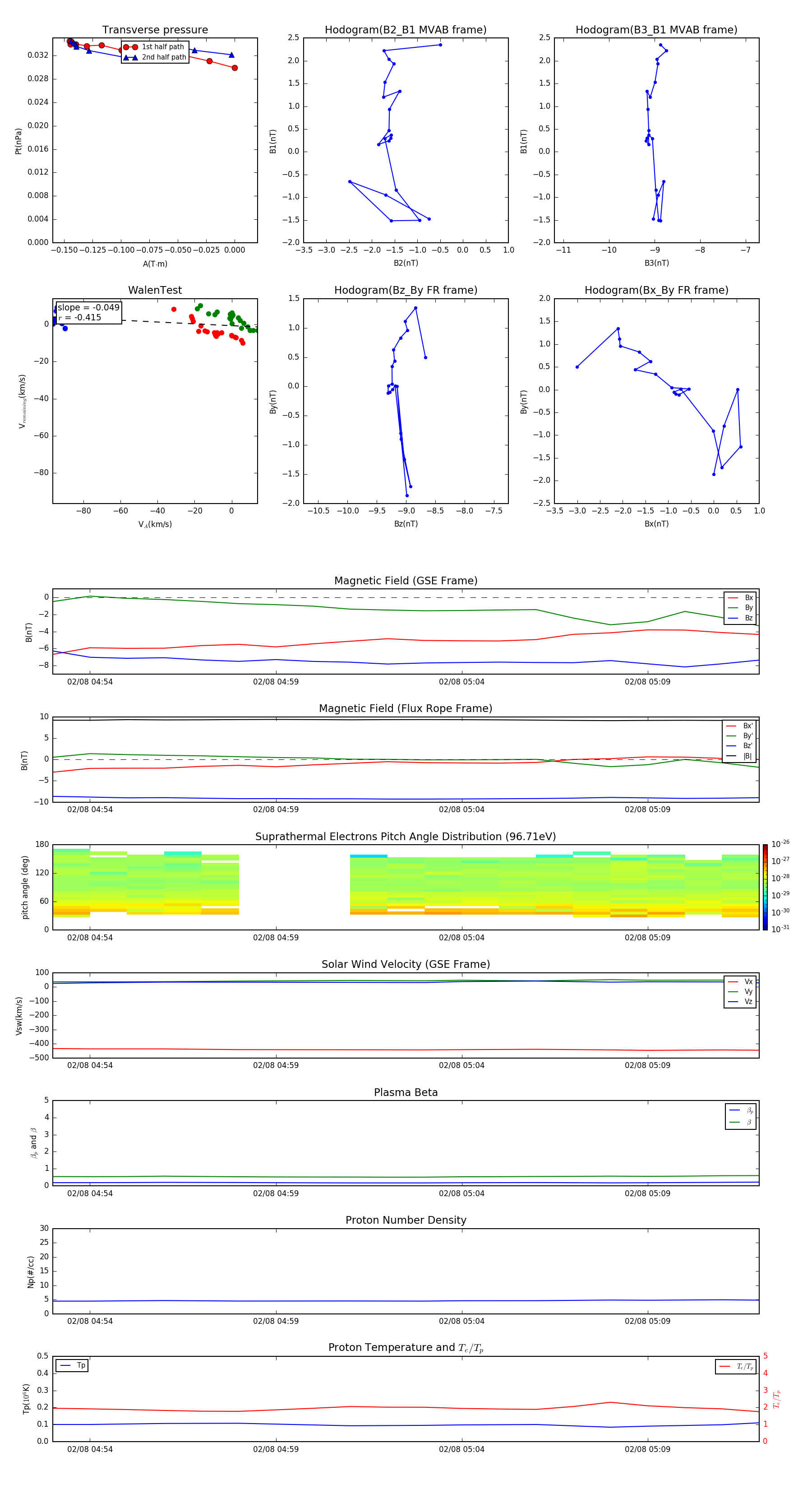Click the 'Magnetic Field (Flux Rope Frame)' title

pyautogui.click(x=406, y=709)
